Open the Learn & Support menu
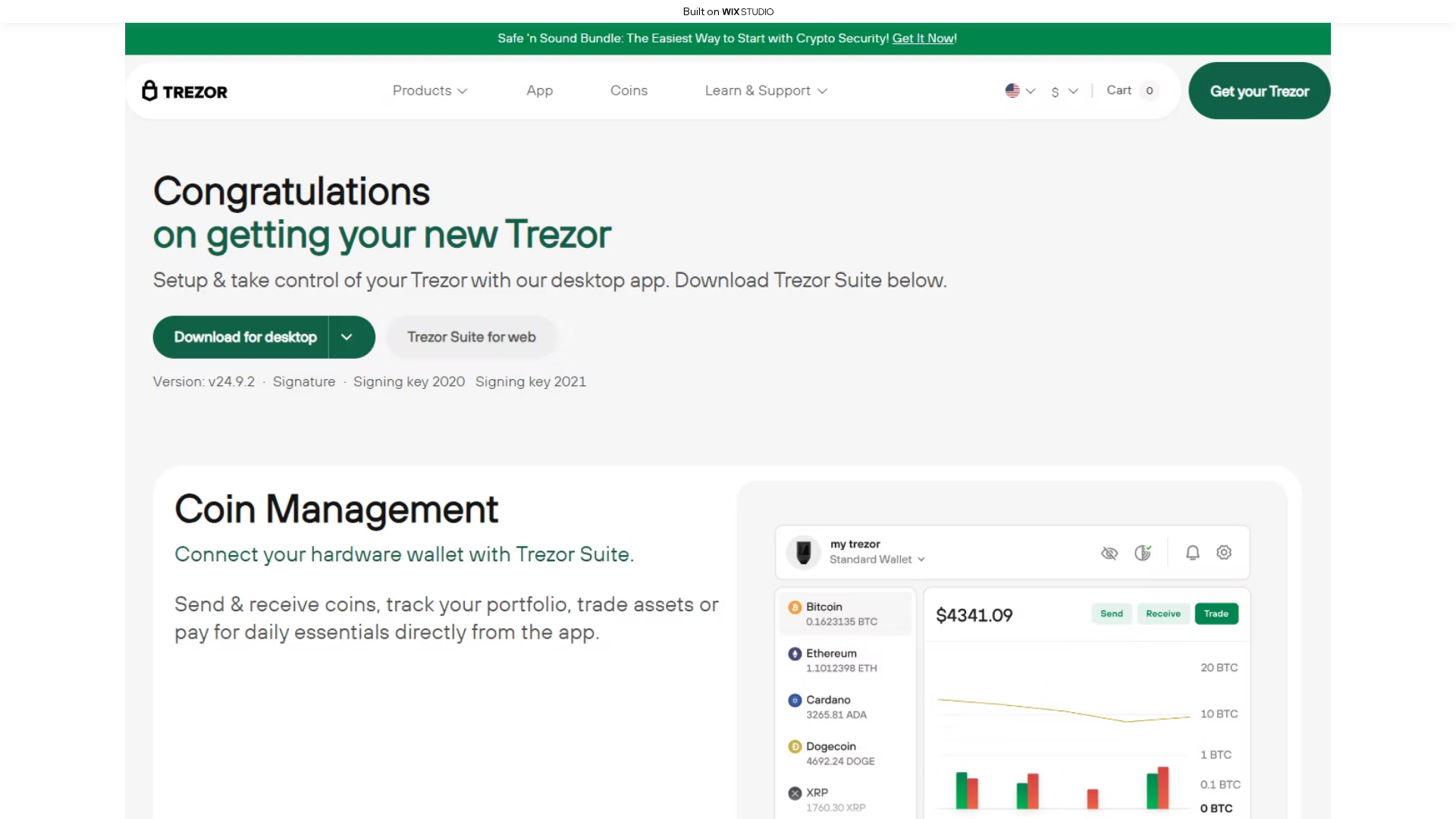 [x=764, y=91]
